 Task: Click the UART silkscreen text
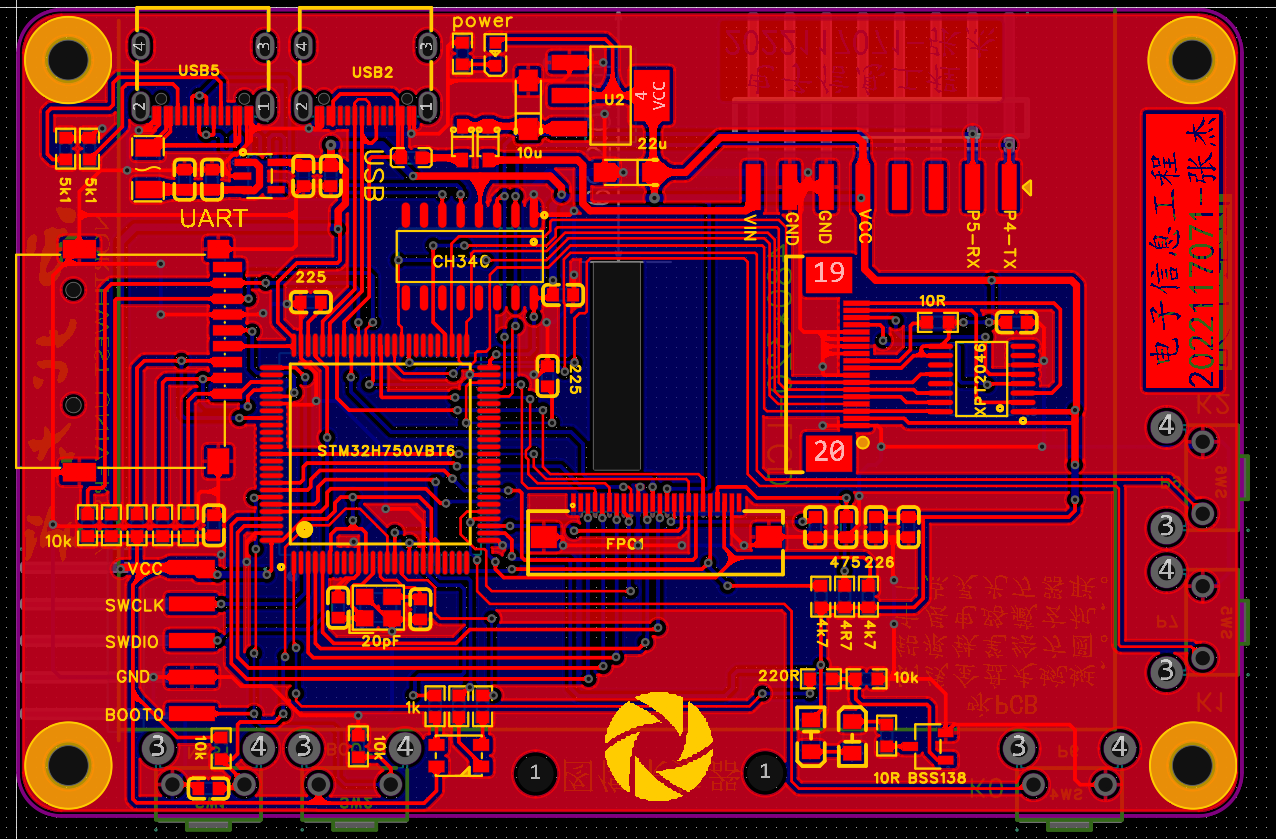[213, 218]
